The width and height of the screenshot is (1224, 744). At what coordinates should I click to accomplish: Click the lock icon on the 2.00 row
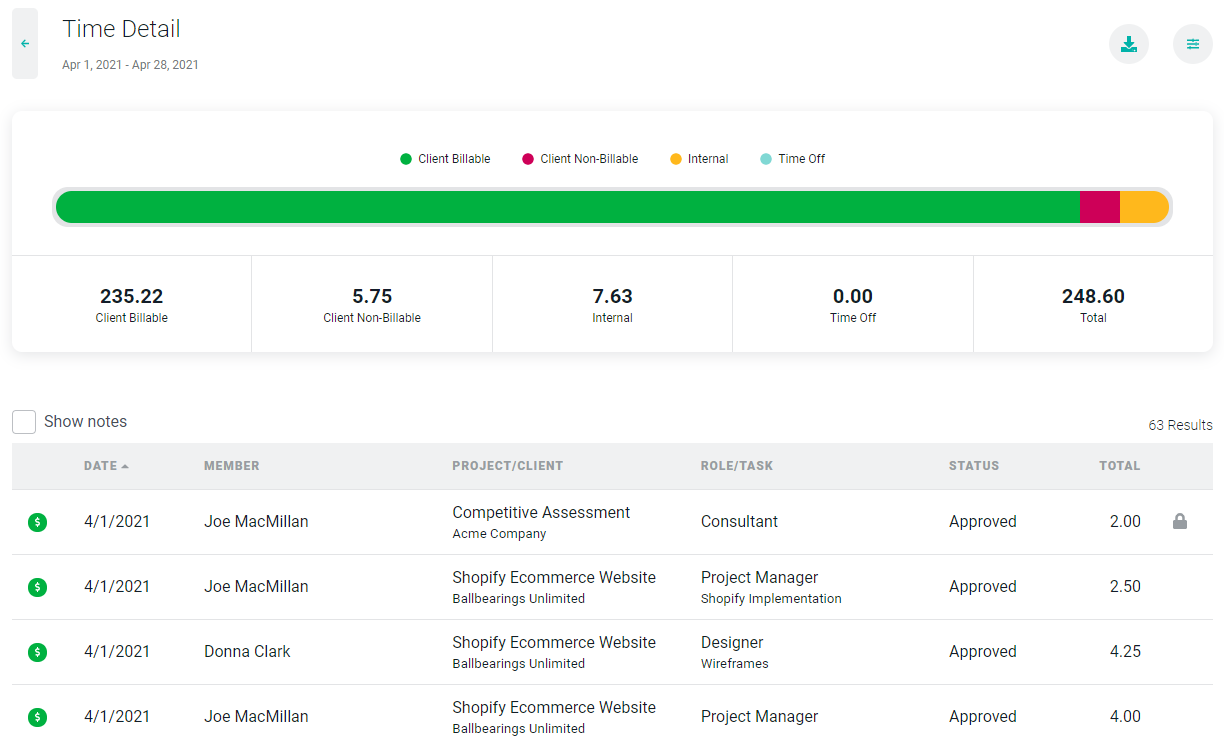[1180, 521]
